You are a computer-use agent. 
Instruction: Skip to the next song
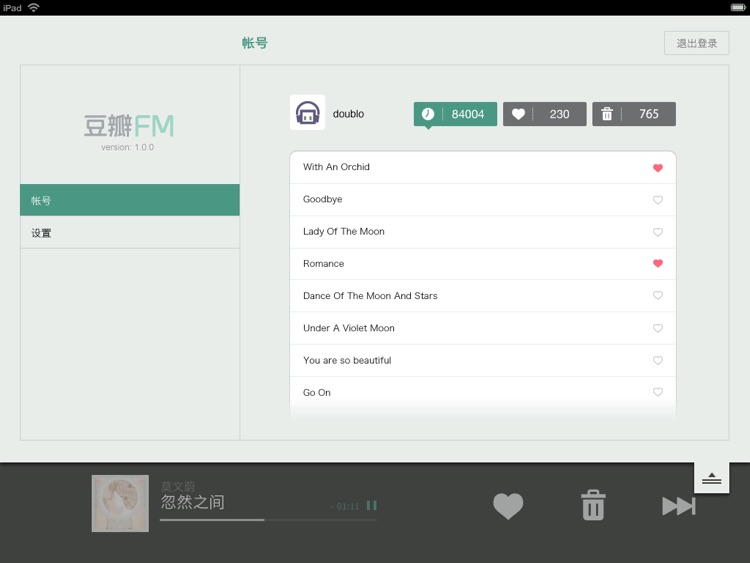pyautogui.click(x=679, y=506)
